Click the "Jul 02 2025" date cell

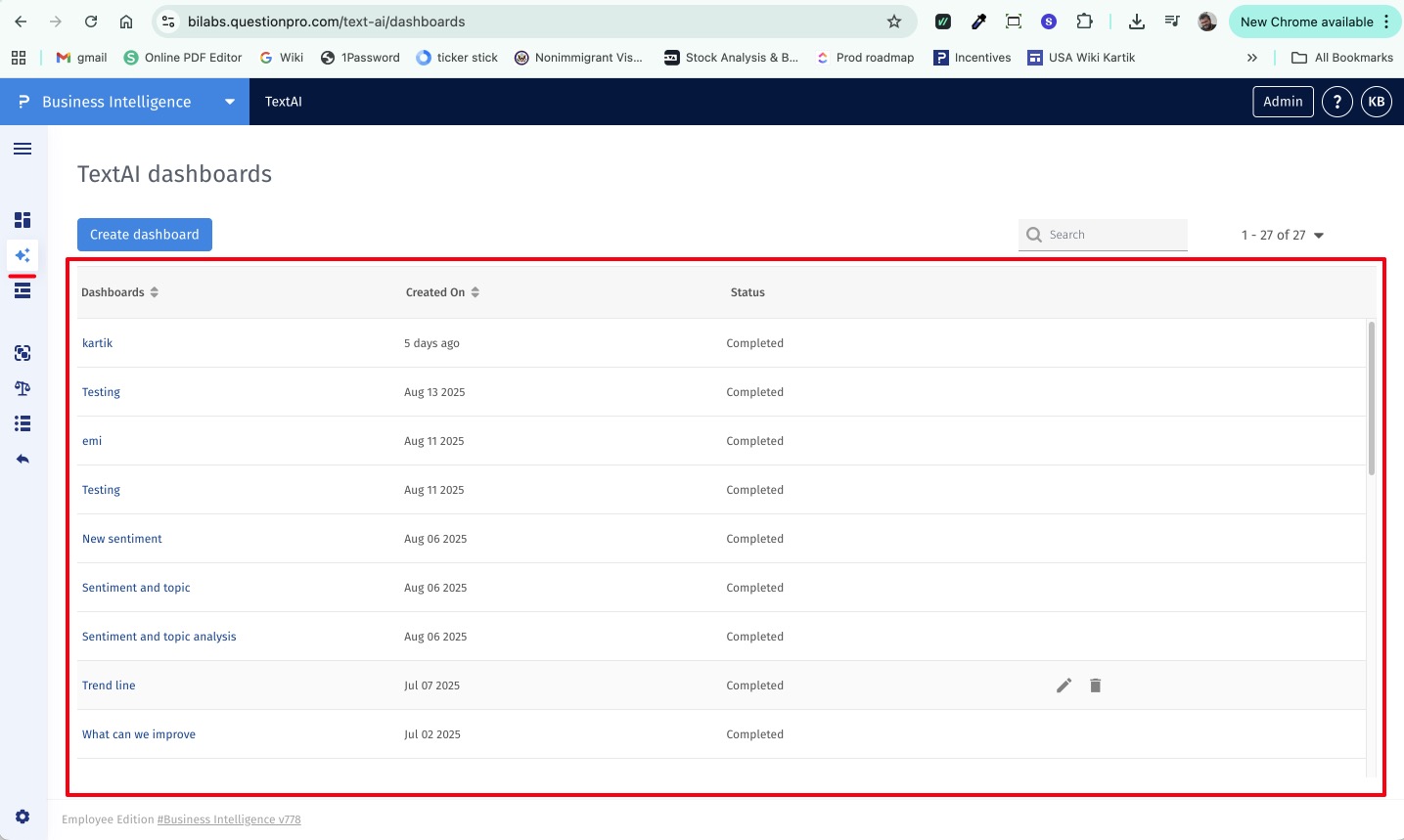432,734
